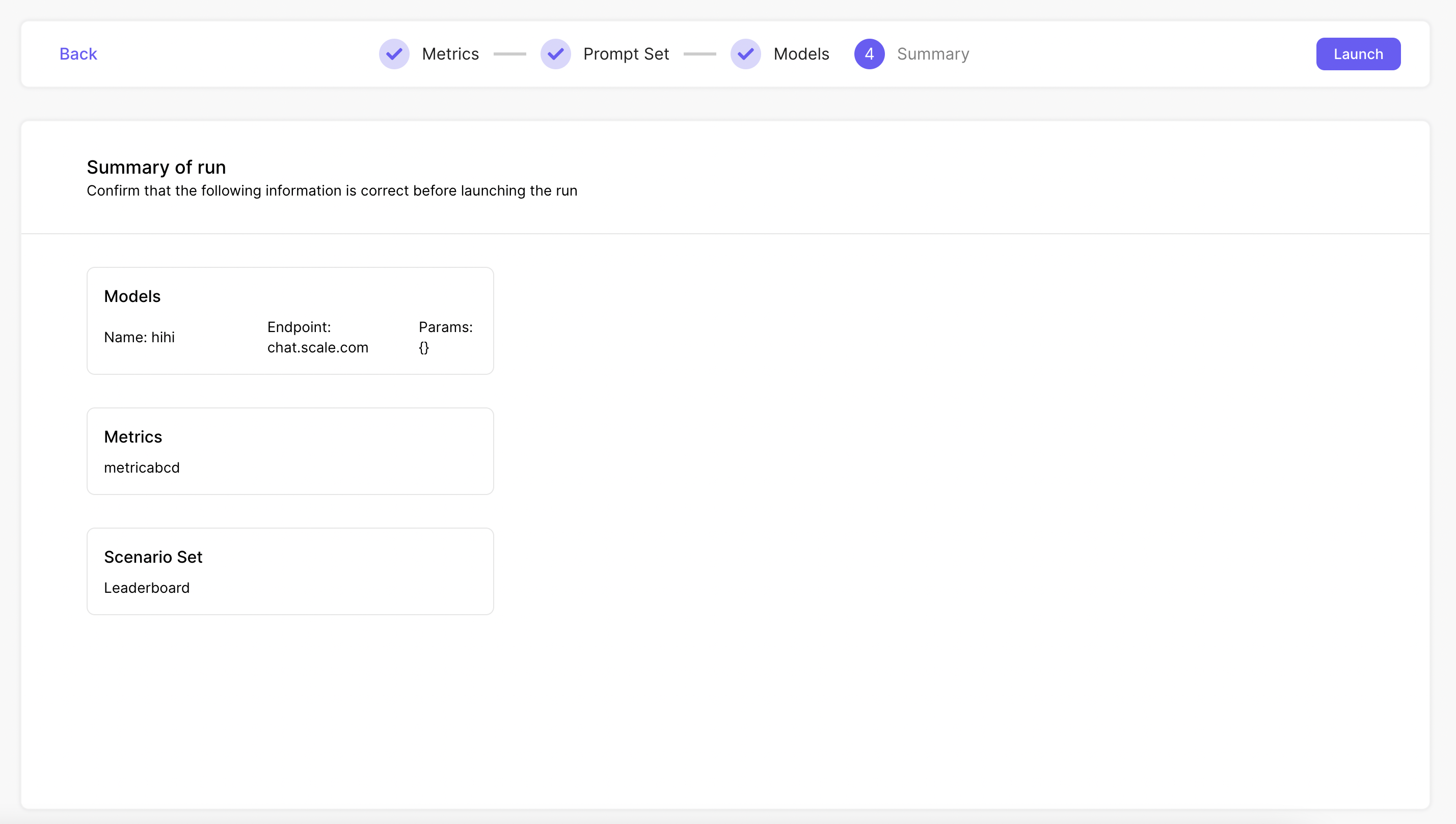The image size is (1456, 824).
Task: Click the Scenario Set card heading
Action: (x=153, y=557)
